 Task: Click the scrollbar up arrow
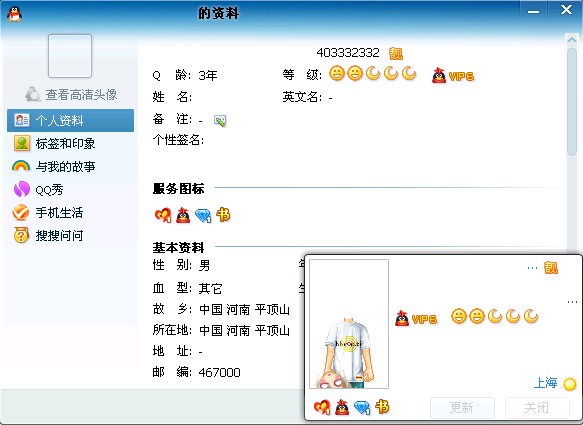pyautogui.click(x=572, y=39)
